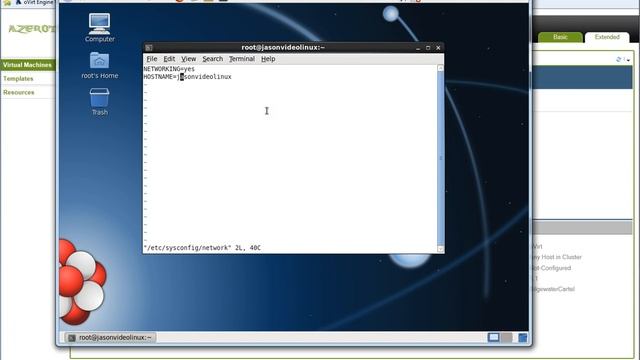Click the NETWORKING=yes line in vi
The height and width of the screenshot is (360, 640).
point(169,69)
